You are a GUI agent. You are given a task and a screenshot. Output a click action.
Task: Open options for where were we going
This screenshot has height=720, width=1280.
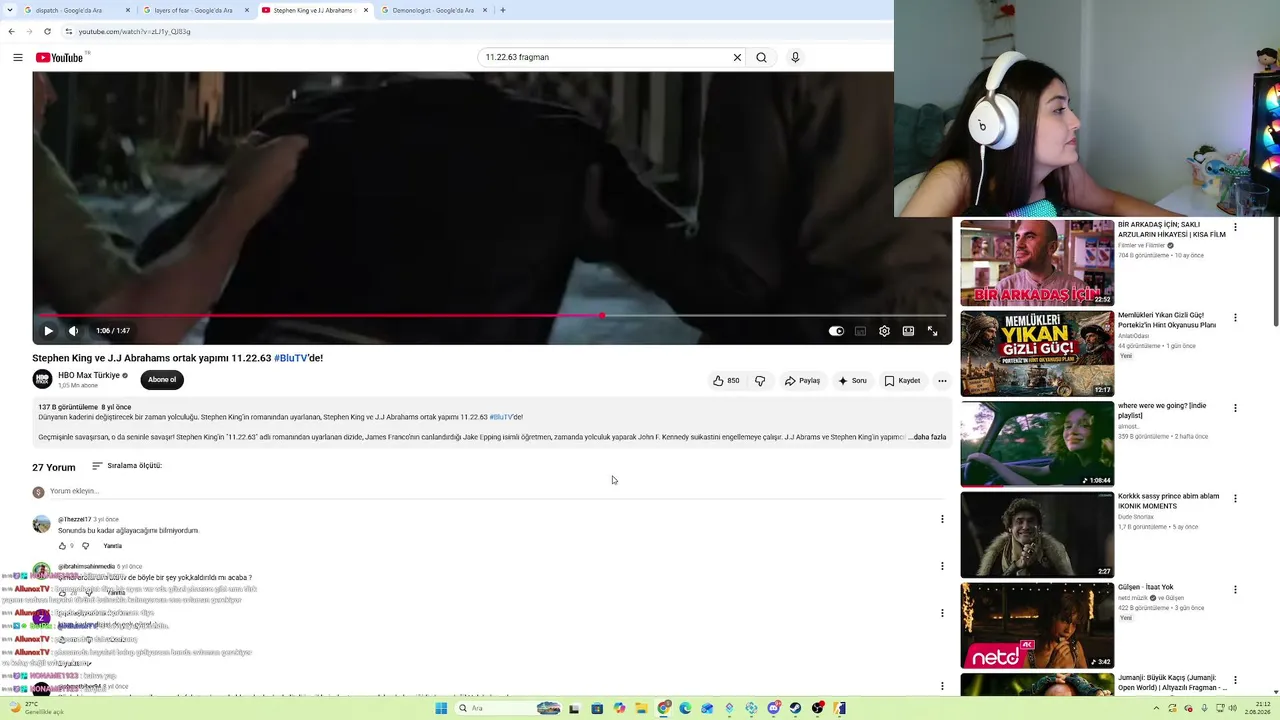[1235, 408]
